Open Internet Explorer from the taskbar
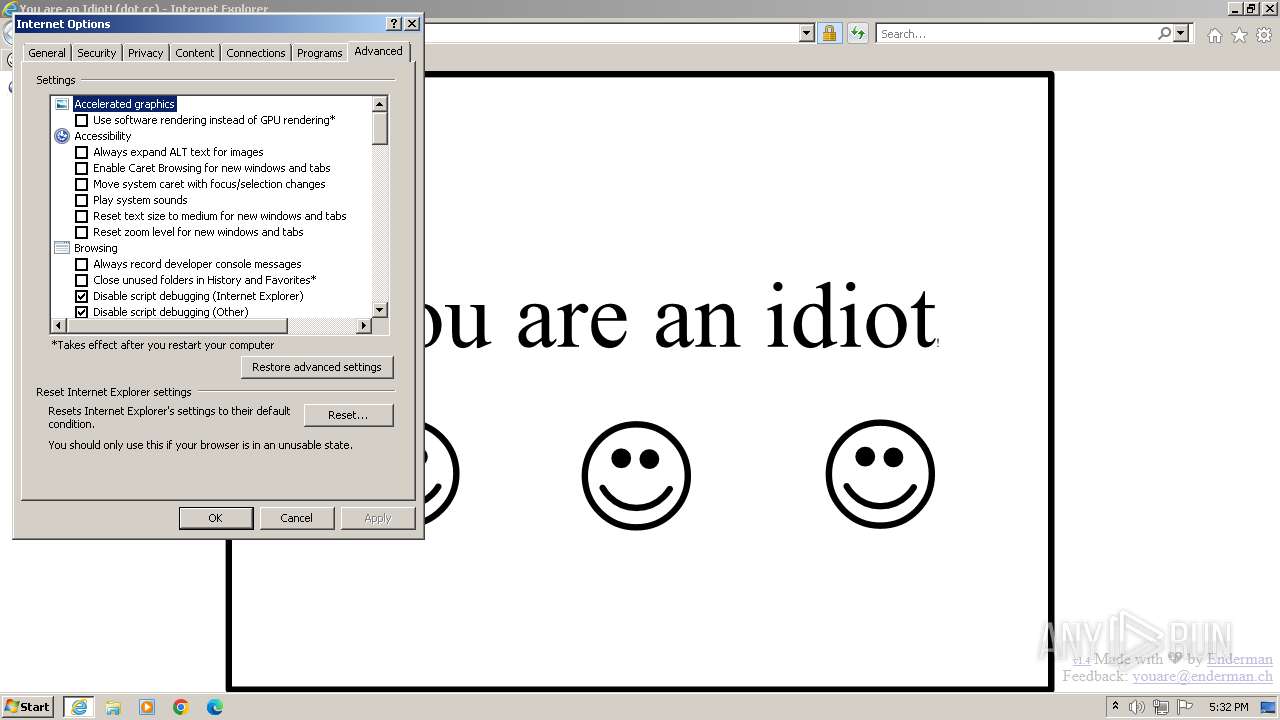Image resolution: width=1280 pixels, height=720 pixels. click(79, 707)
